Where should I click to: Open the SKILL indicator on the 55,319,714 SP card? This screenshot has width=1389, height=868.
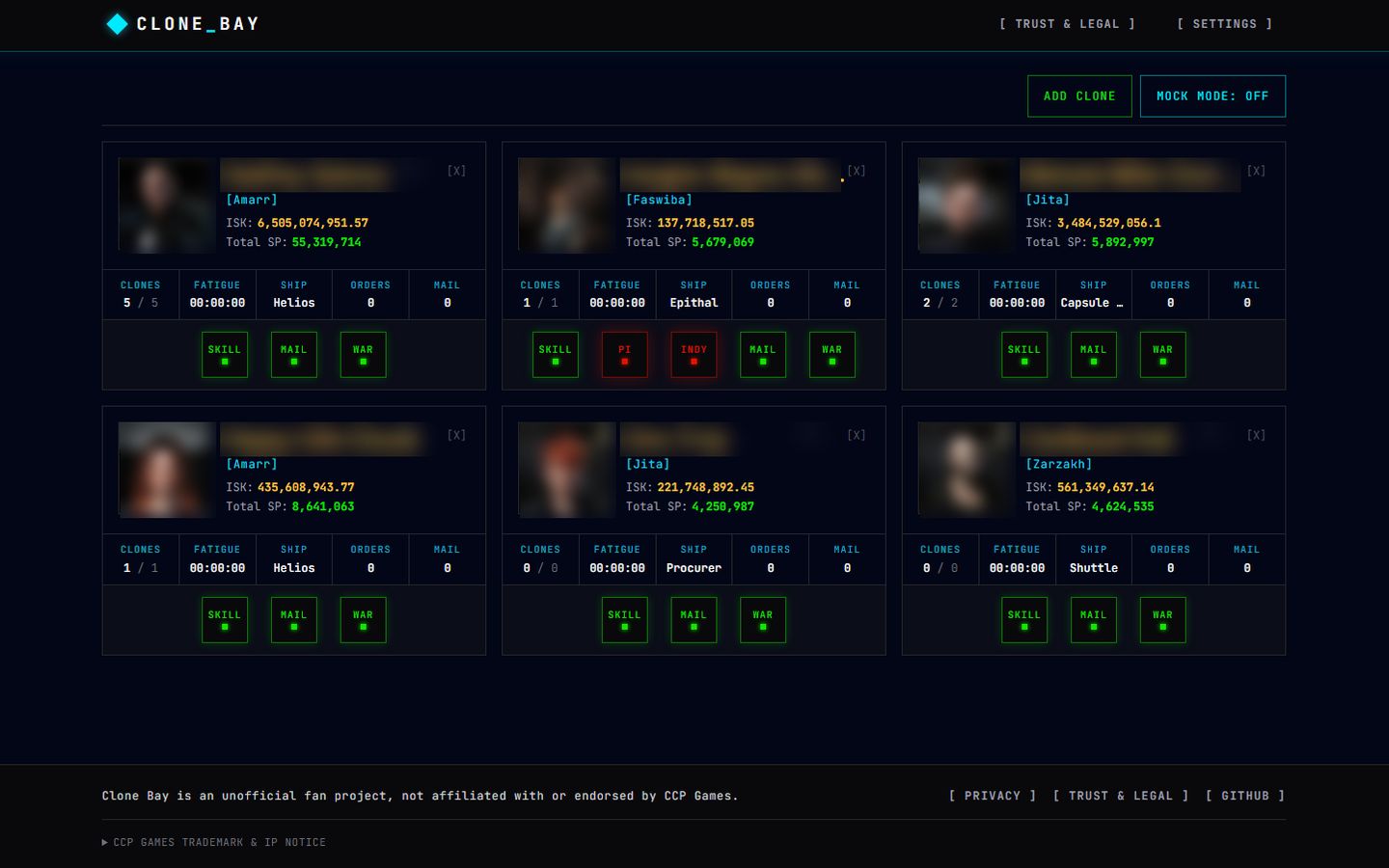(x=225, y=355)
